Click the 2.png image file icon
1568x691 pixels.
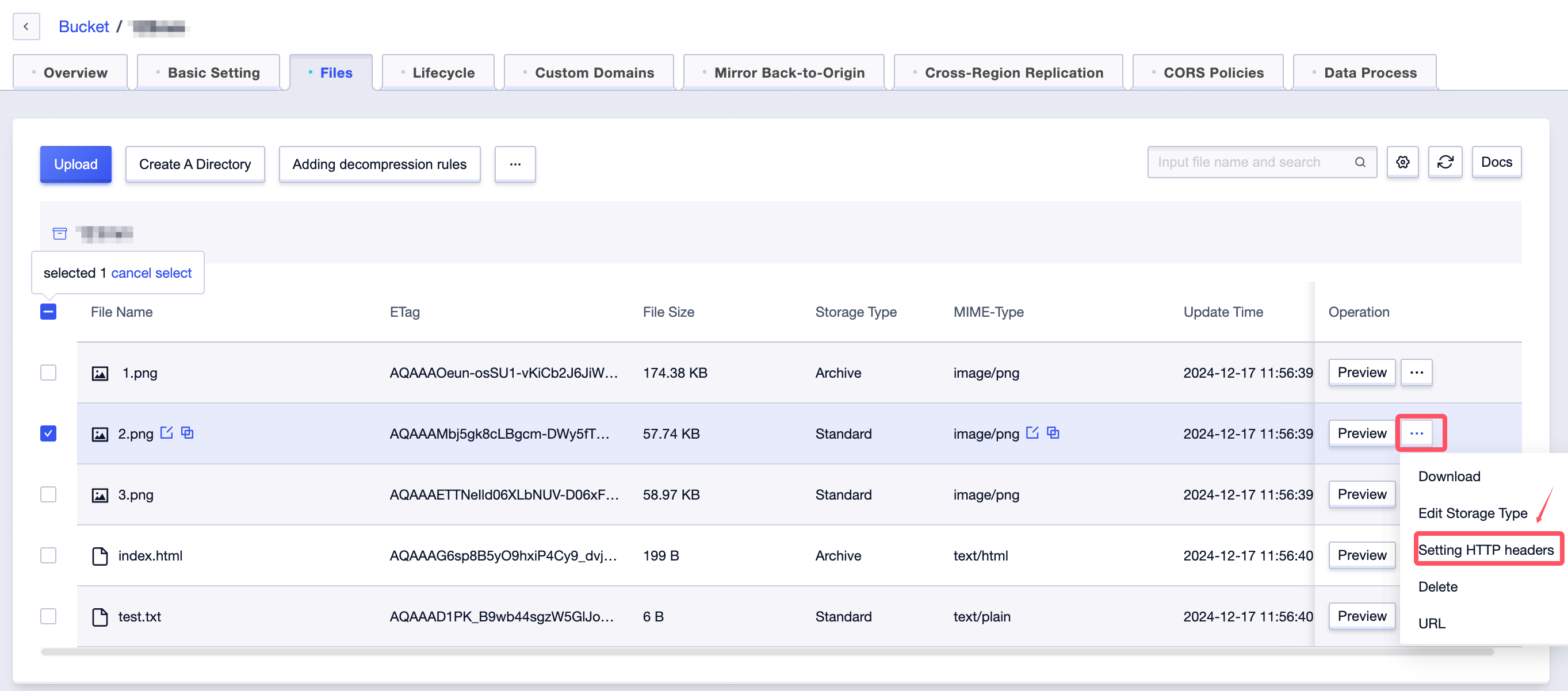point(100,433)
